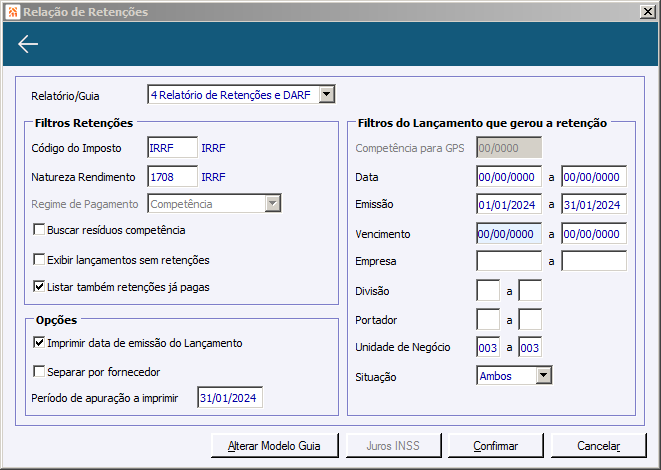Expand the Situação dropdown
This screenshot has width=661, height=470.
(544, 376)
